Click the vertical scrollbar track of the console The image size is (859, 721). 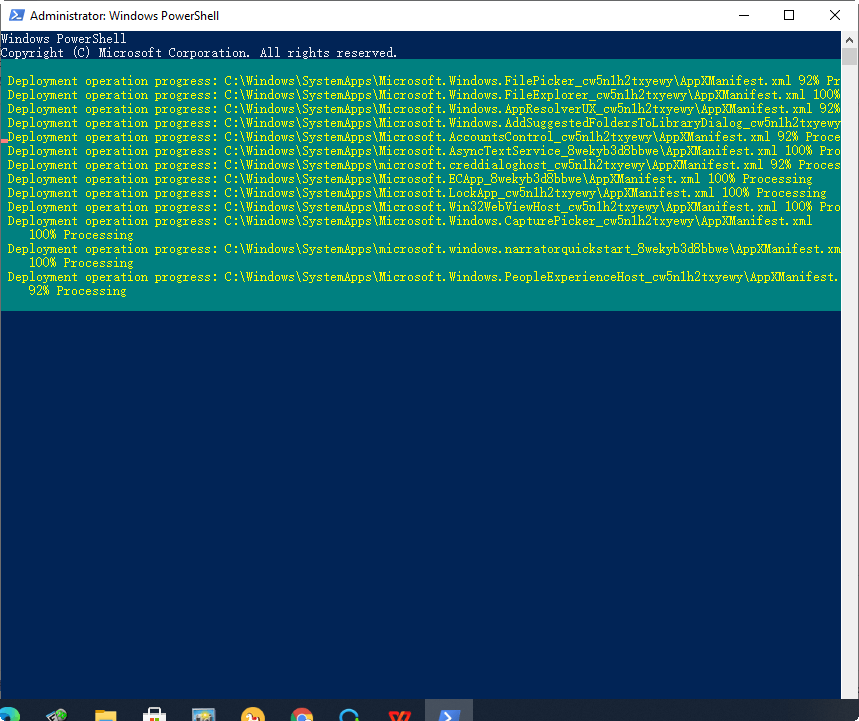pos(849,400)
